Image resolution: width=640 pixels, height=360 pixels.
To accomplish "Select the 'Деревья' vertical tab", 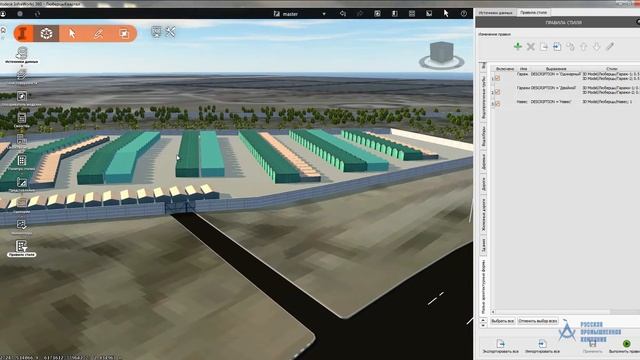I will [484, 162].
